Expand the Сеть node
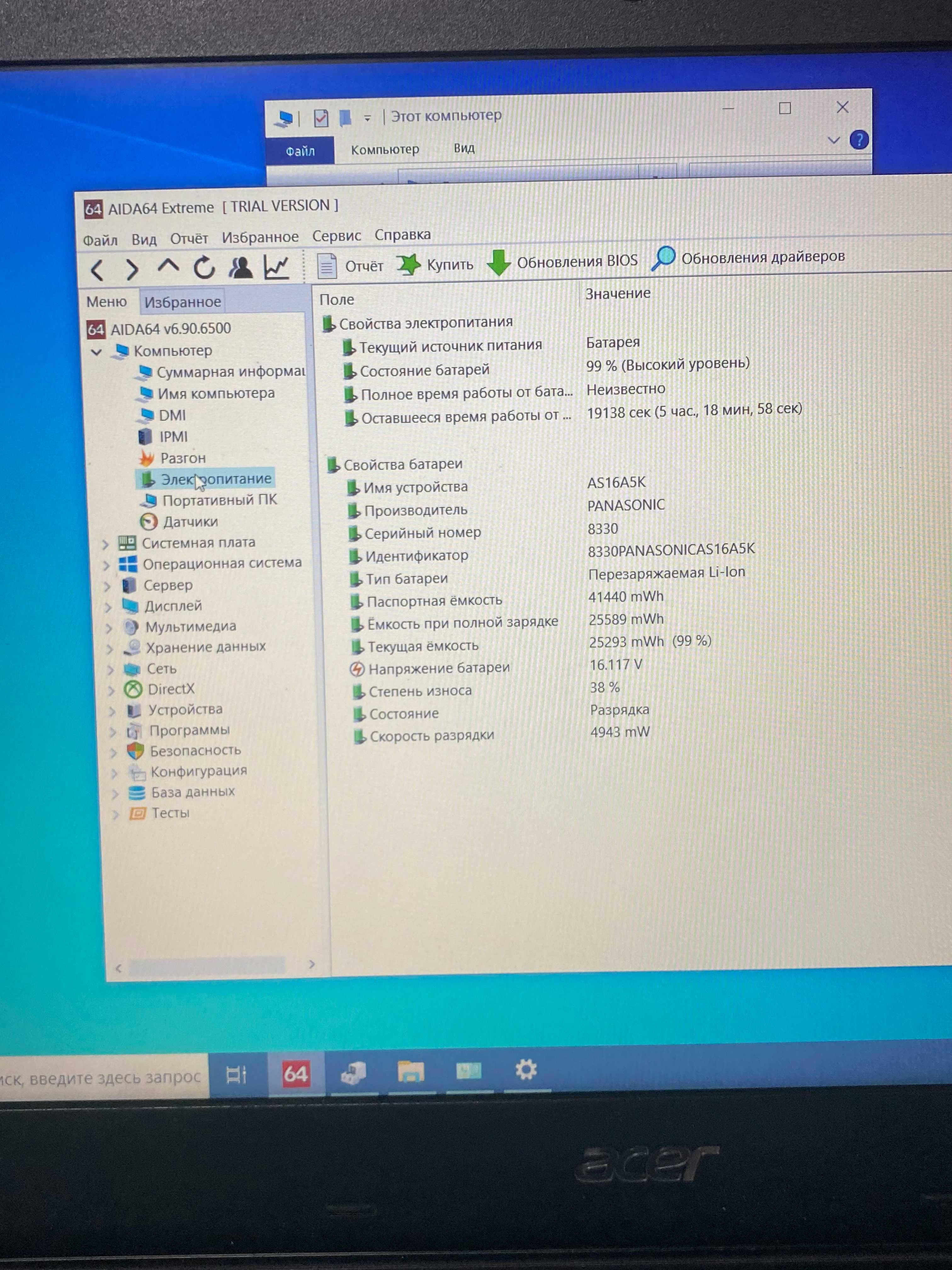This screenshot has width=952, height=1270. point(111,670)
